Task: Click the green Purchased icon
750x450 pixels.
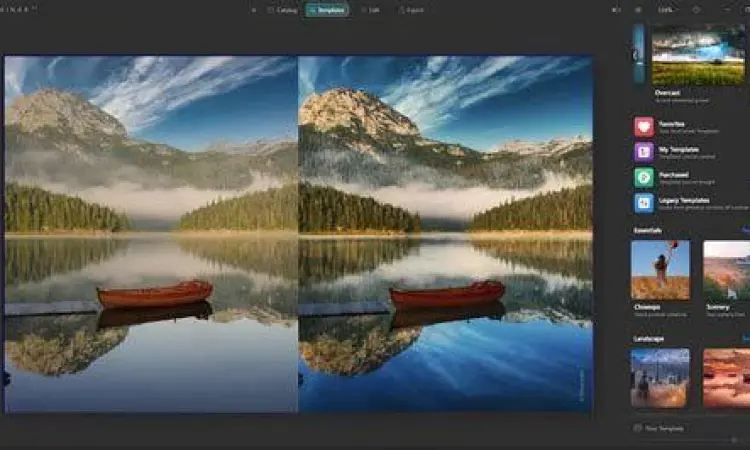Action: (644, 177)
